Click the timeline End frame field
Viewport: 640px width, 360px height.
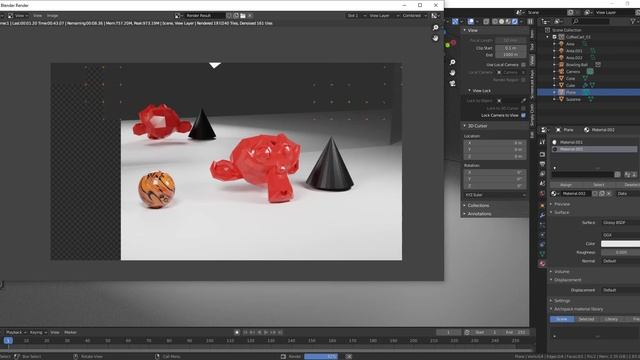516,332
